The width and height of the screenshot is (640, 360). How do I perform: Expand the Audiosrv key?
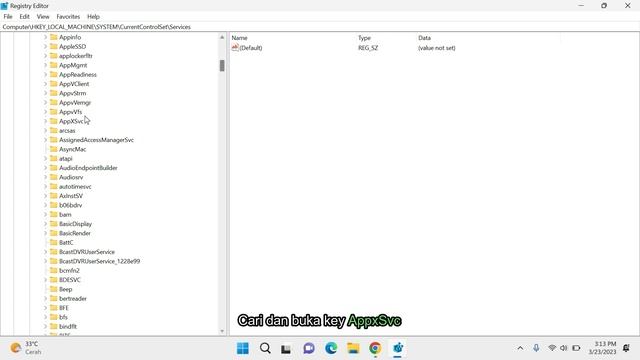coord(45,177)
